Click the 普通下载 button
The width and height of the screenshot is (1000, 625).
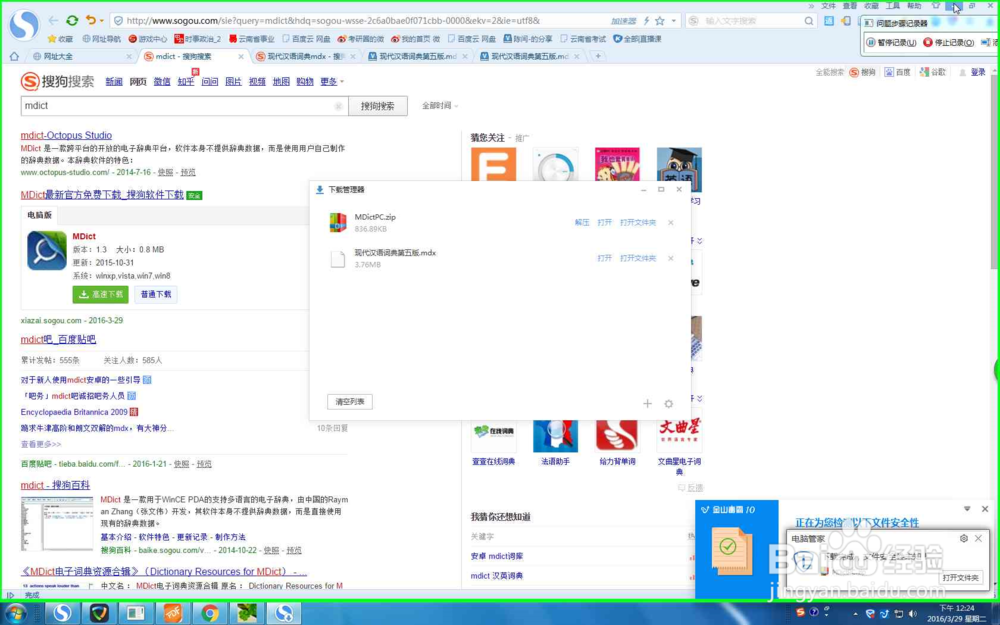pyautogui.click(x=156, y=295)
